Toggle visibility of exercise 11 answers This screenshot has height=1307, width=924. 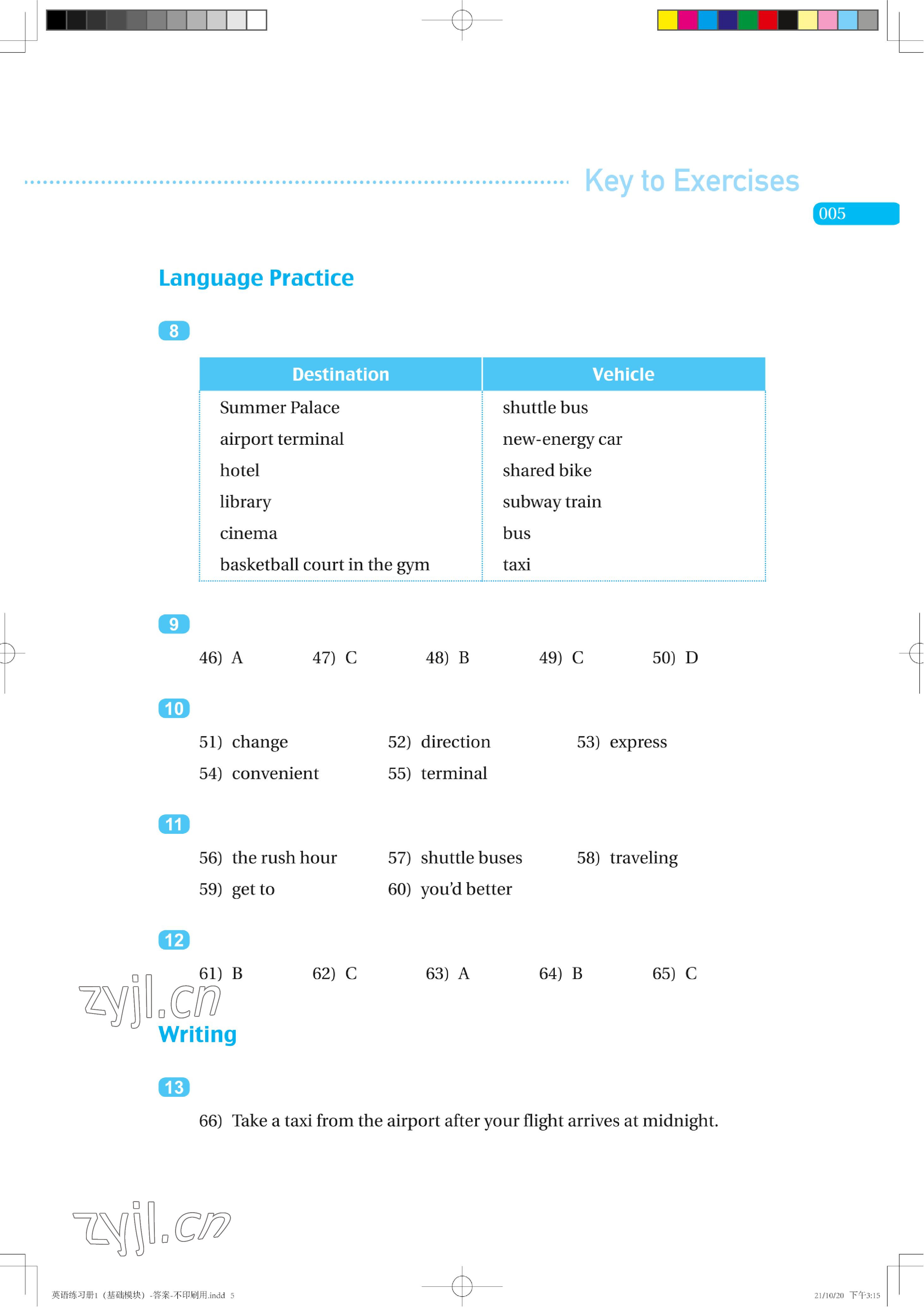pyautogui.click(x=174, y=818)
